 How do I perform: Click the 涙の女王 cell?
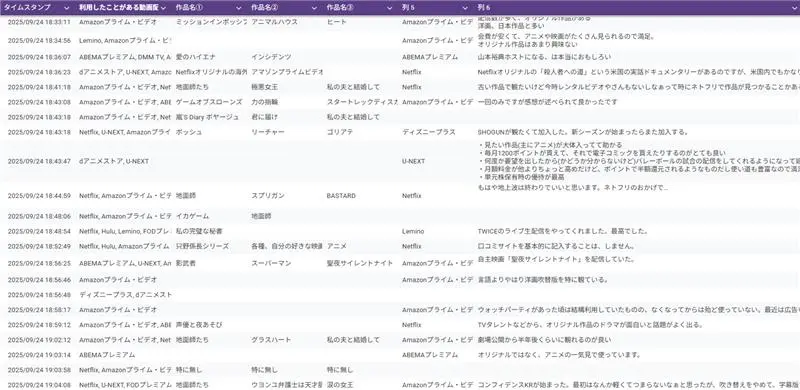click(x=340, y=385)
